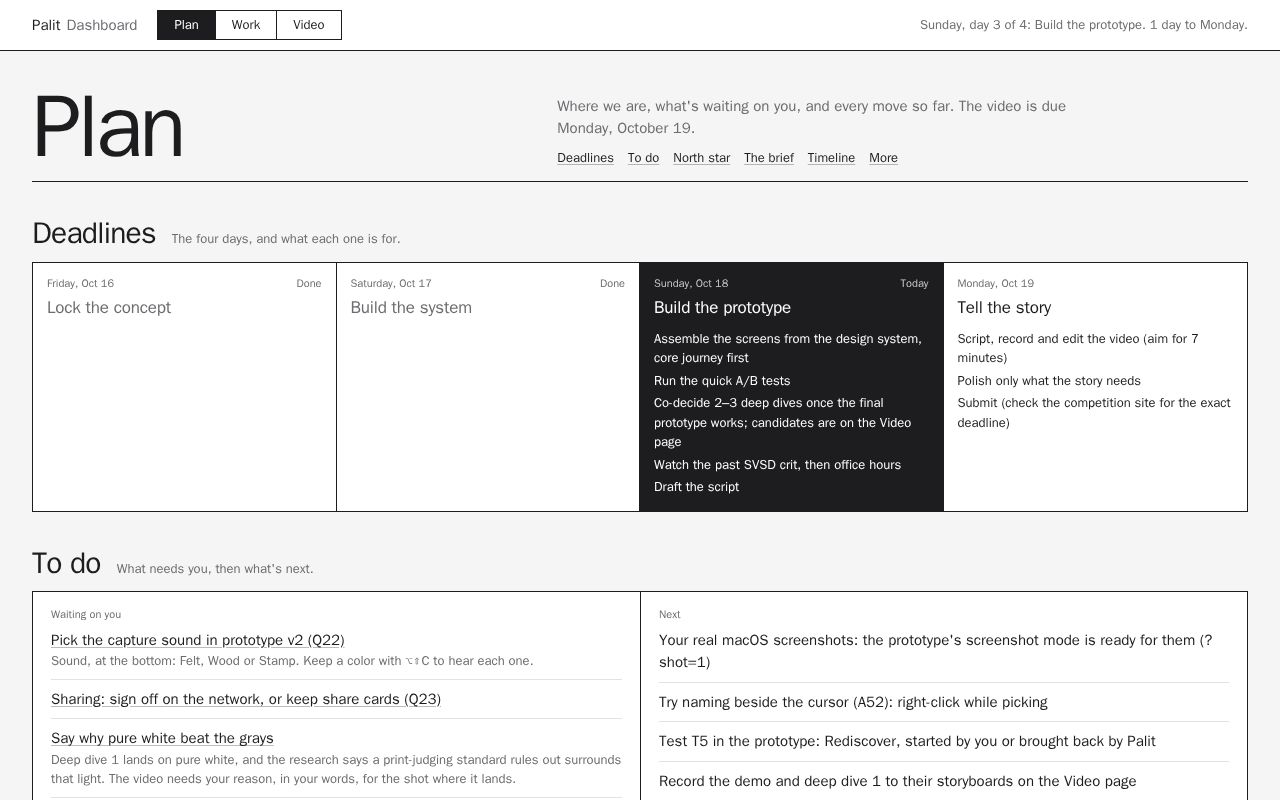Click the "Sound, at the bottom: Felt, Wood or Stamp" note
1280x800 pixels.
pos(292,661)
